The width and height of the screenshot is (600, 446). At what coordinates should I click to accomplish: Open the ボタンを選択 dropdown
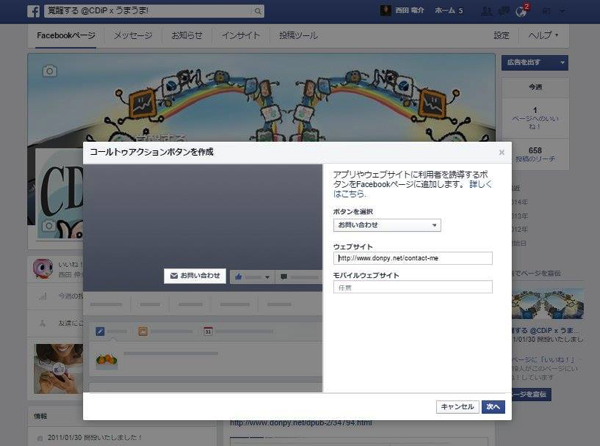[387, 225]
